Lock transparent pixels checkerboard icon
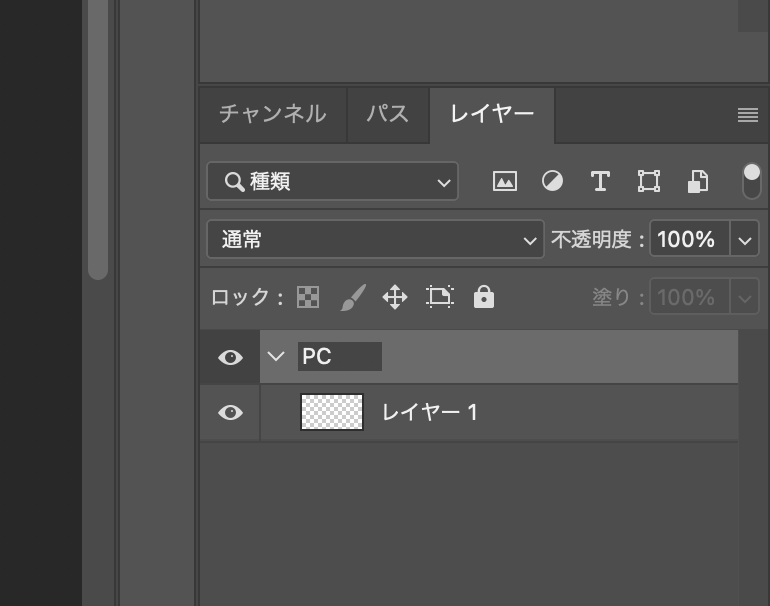Image resolution: width=770 pixels, height=606 pixels. (308, 297)
